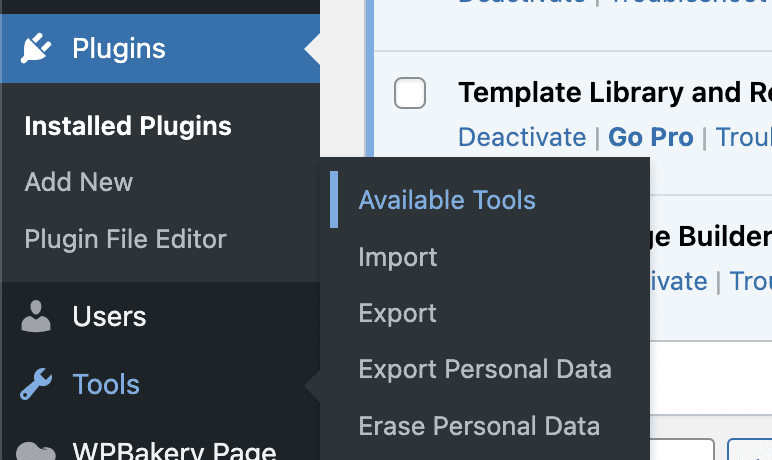
Task: Go to Erase Personal Data
Action: click(x=479, y=426)
